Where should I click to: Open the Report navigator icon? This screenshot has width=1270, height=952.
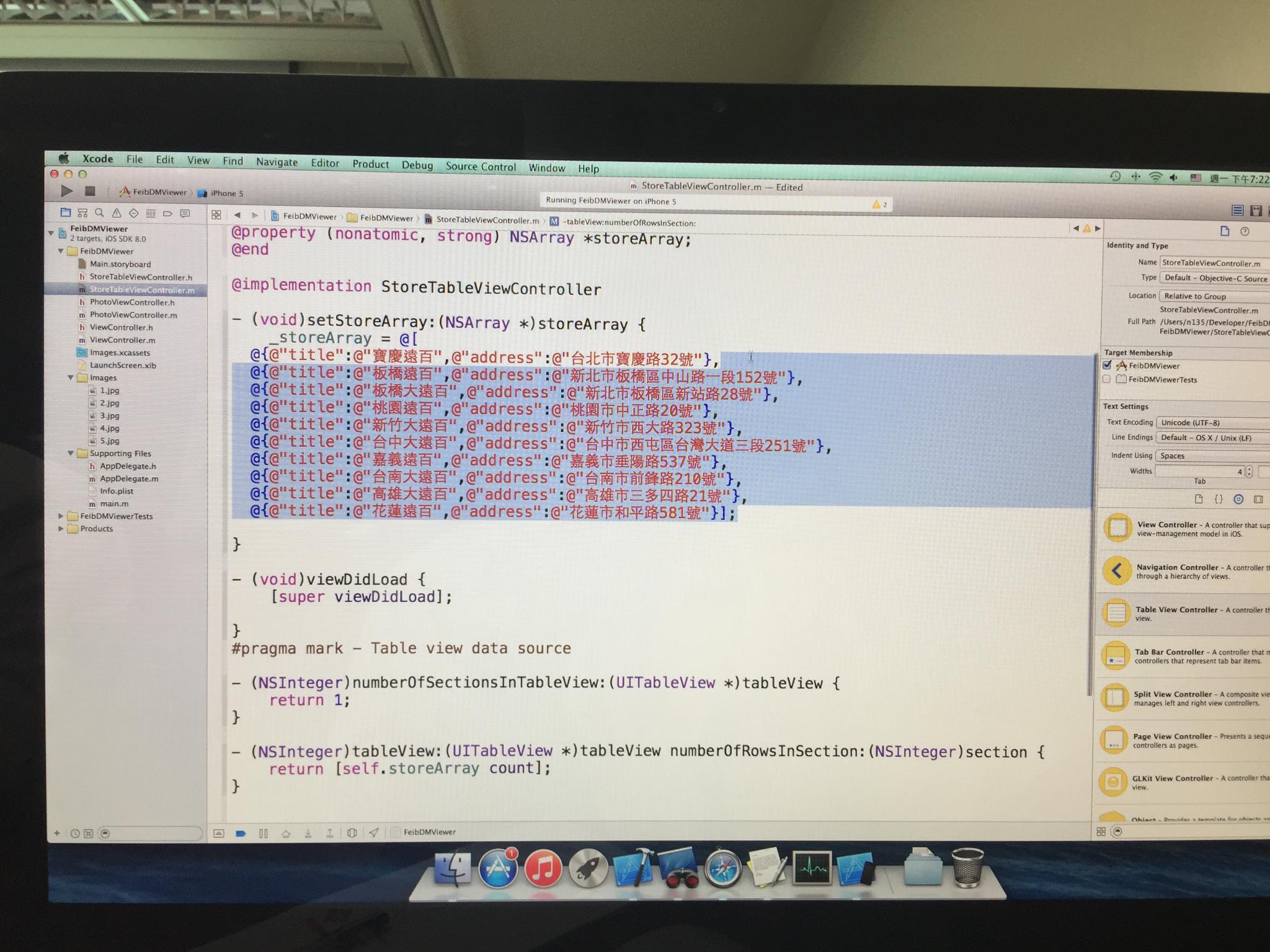(185, 214)
